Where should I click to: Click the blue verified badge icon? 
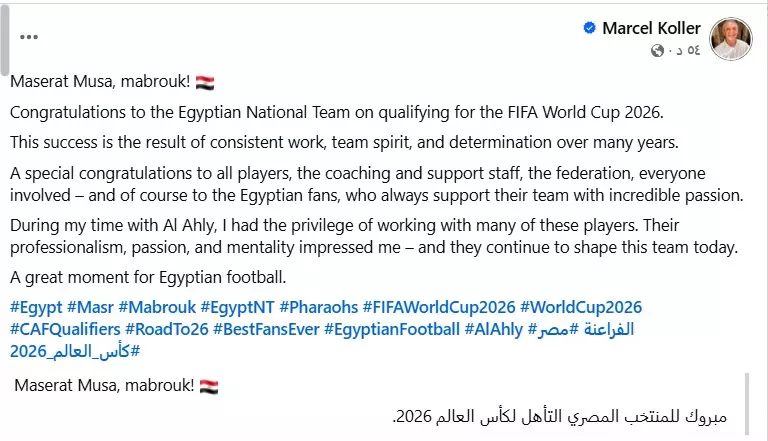tap(590, 29)
